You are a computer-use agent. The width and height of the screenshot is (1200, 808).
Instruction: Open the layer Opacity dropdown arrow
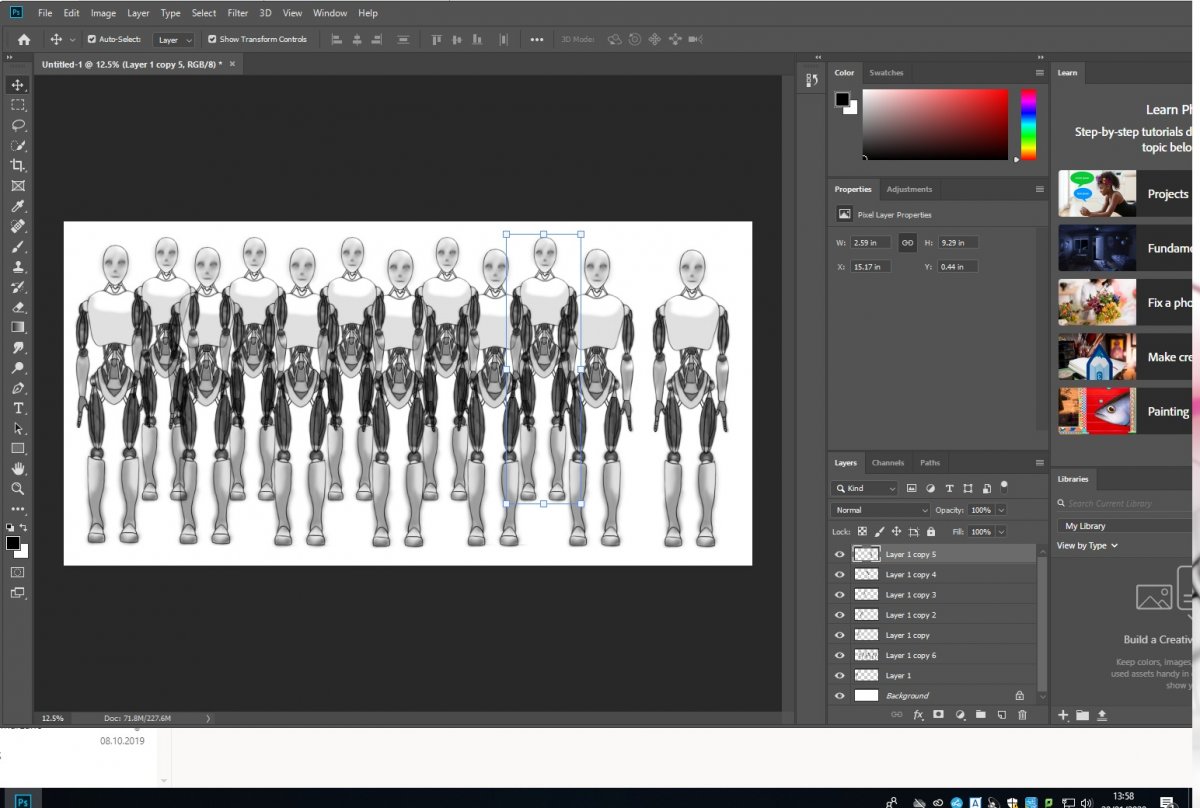[x=1001, y=510]
